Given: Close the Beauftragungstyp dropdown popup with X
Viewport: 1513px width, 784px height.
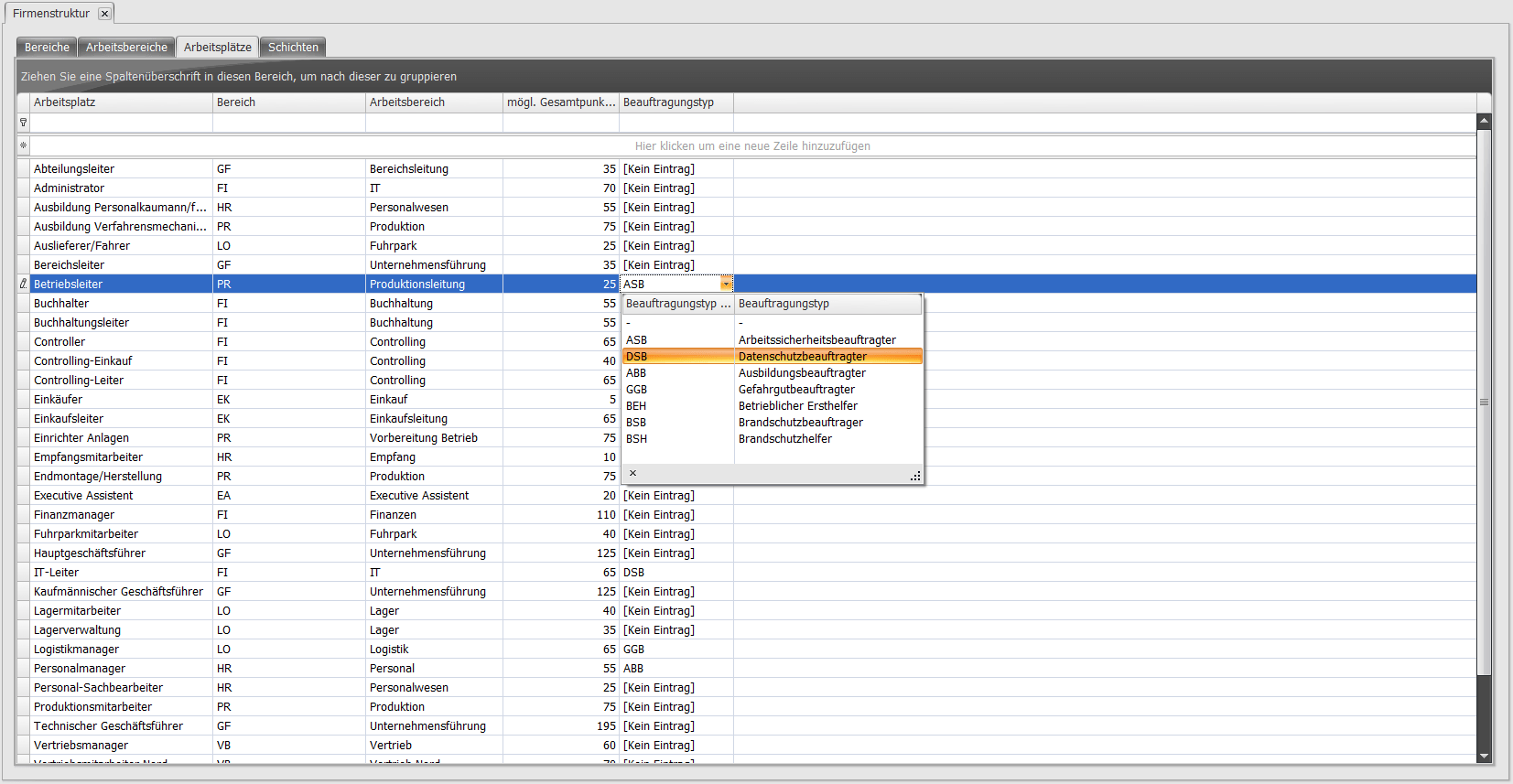Looking at the screenshot, I should coord(632,474).
